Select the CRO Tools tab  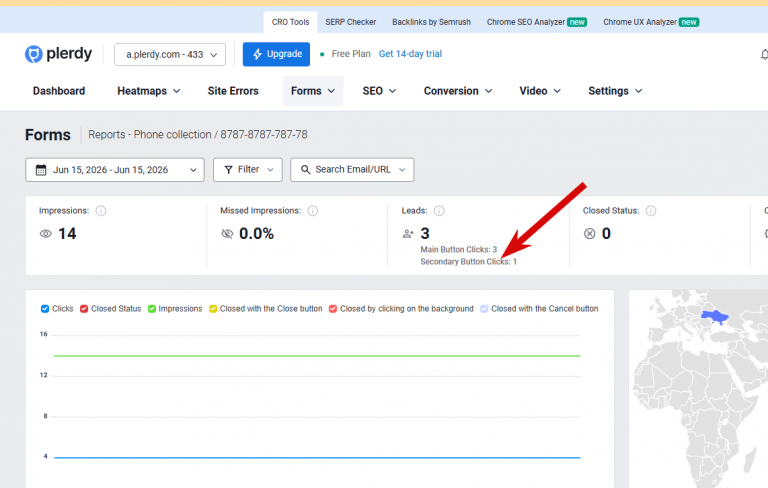click(x=290, y=22)
